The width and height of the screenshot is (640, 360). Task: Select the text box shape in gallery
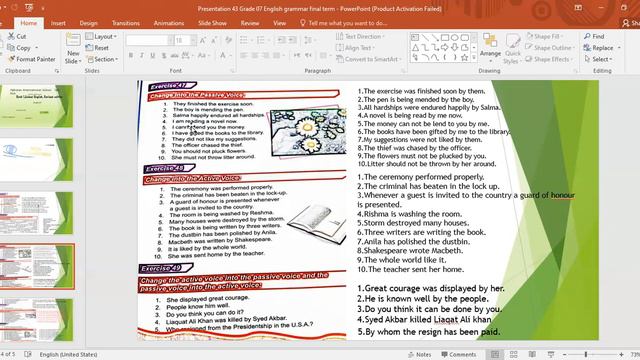coord(415,38)
